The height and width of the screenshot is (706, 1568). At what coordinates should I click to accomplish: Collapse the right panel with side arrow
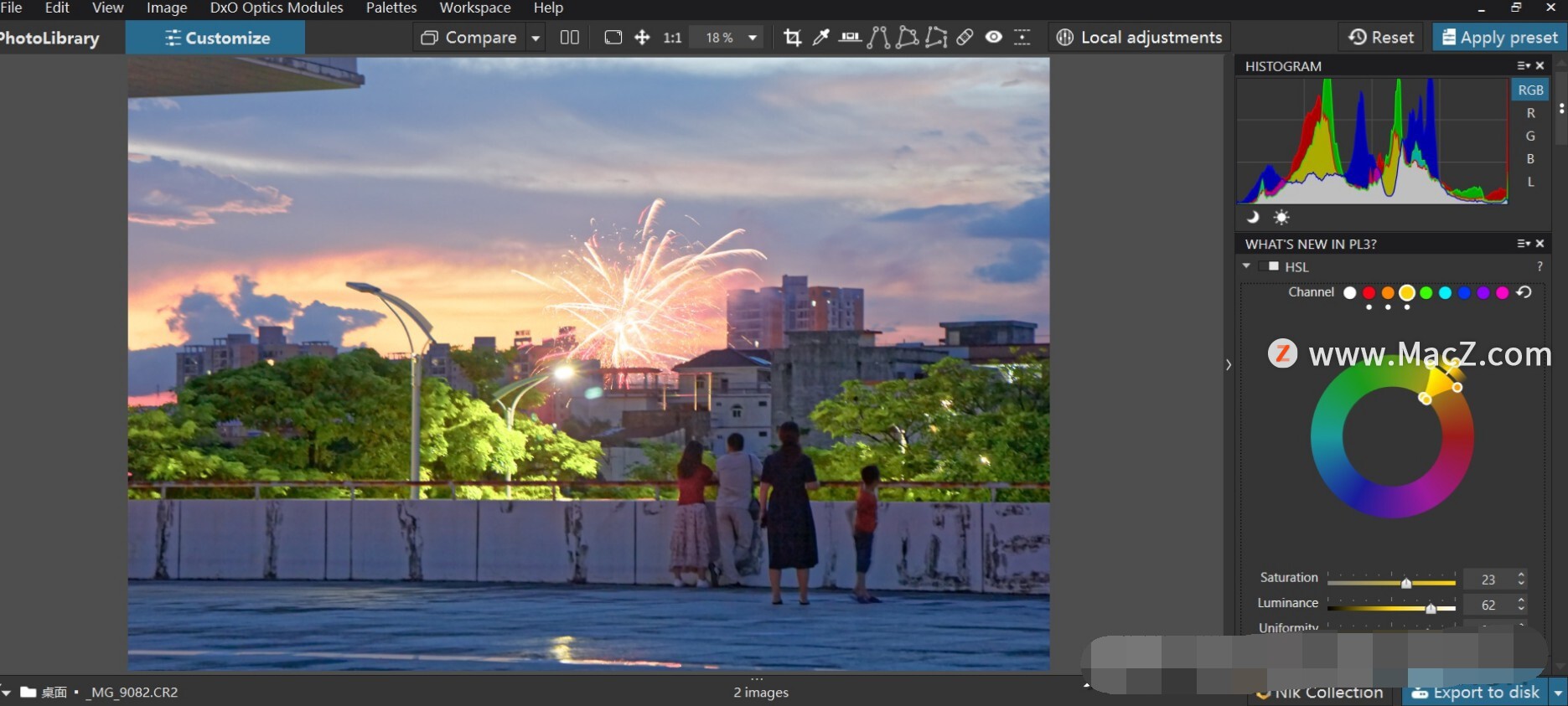(x=1229, y=365)
